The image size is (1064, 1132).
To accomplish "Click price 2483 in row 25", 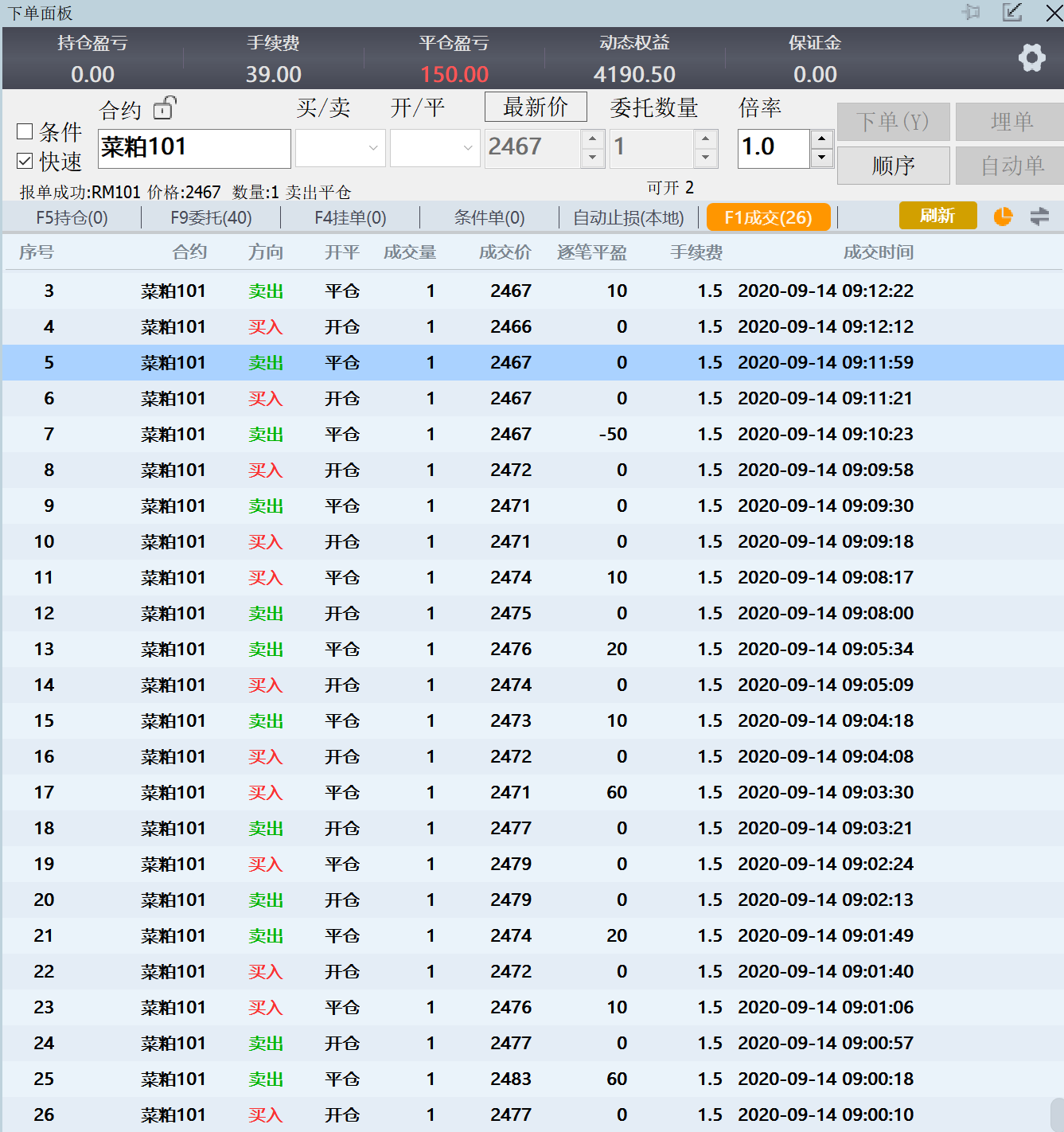I will 511,1079.
